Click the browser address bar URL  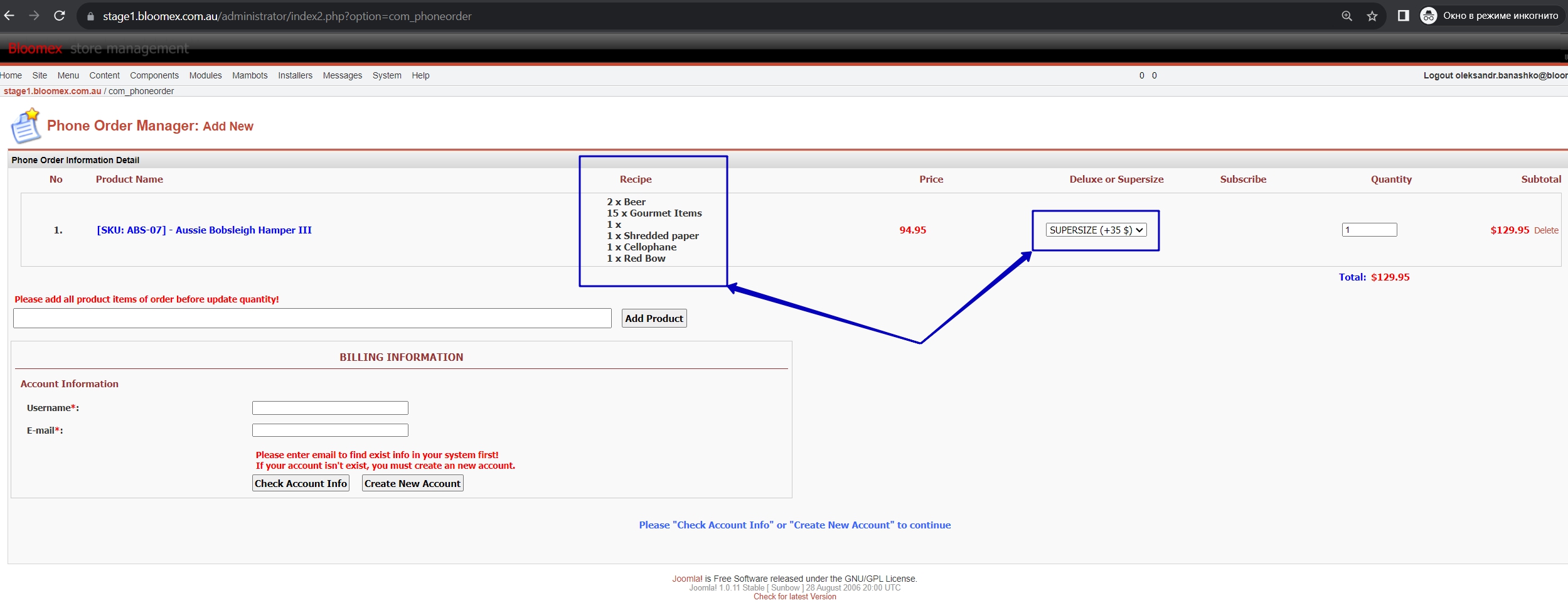point(287,16)
